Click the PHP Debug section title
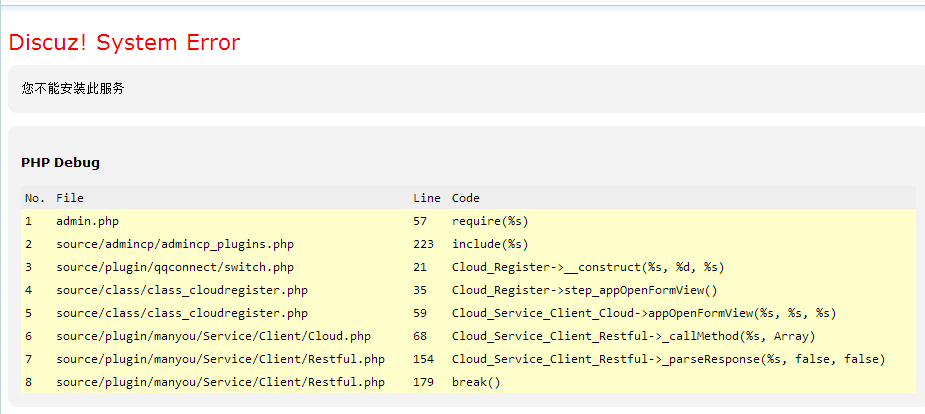This screenshot has height=414, width=925. [60, 162]
